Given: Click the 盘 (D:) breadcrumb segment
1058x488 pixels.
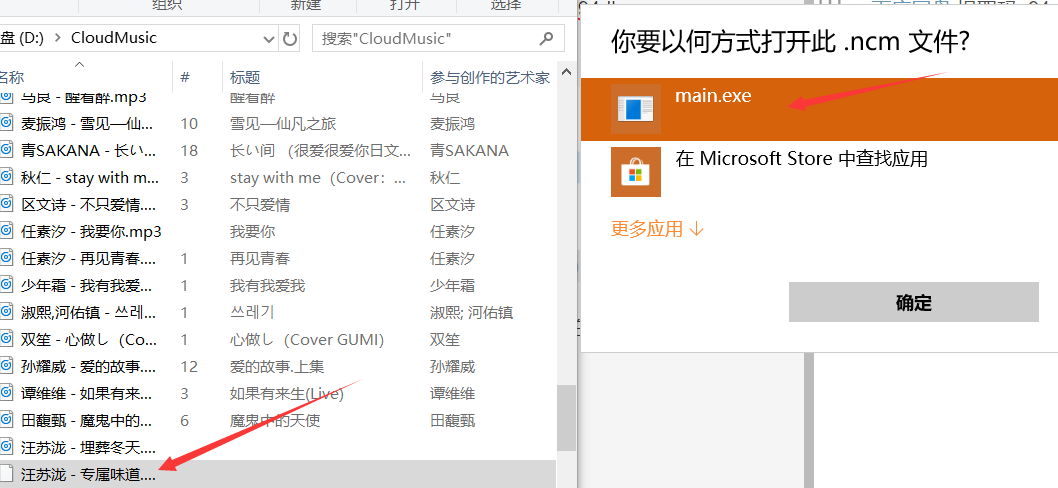Looking at the screenshot, I should coord(22,38).
